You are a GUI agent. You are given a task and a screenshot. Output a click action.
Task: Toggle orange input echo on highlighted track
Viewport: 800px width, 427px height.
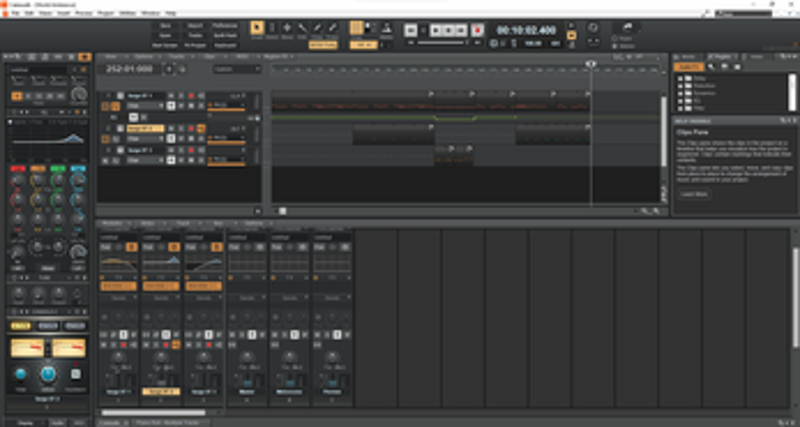pyautogui.click(x=201, y=129)
